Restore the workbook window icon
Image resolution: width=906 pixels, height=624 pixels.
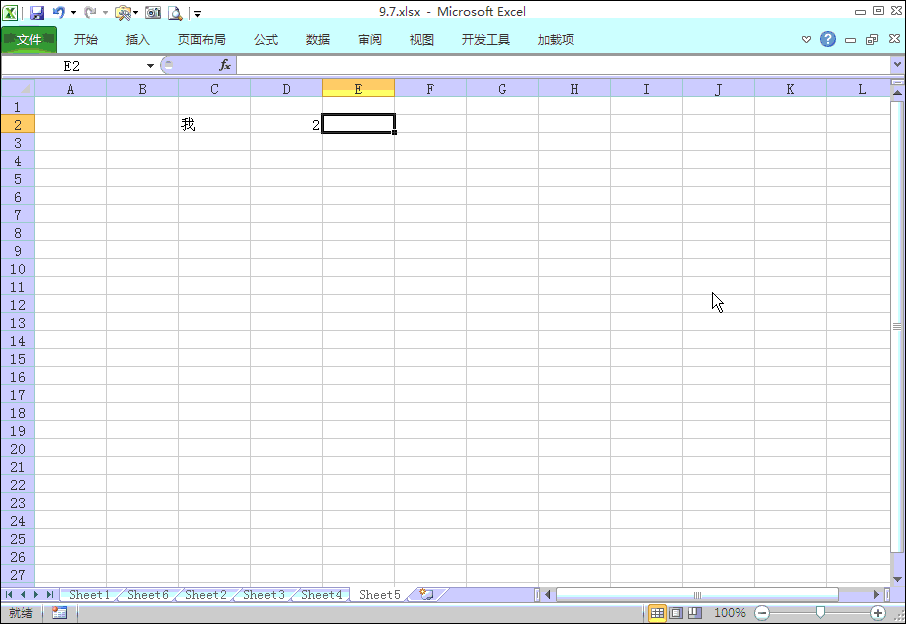click(x=872, y=39)
